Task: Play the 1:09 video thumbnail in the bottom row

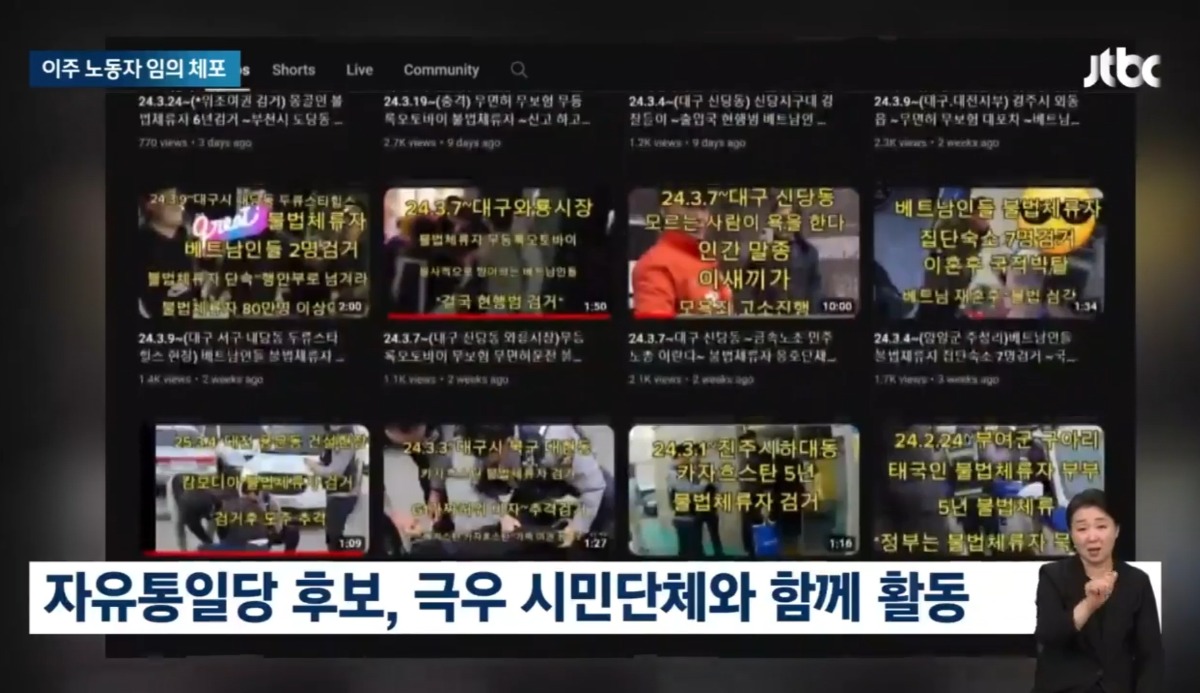Action: point(255,489)
